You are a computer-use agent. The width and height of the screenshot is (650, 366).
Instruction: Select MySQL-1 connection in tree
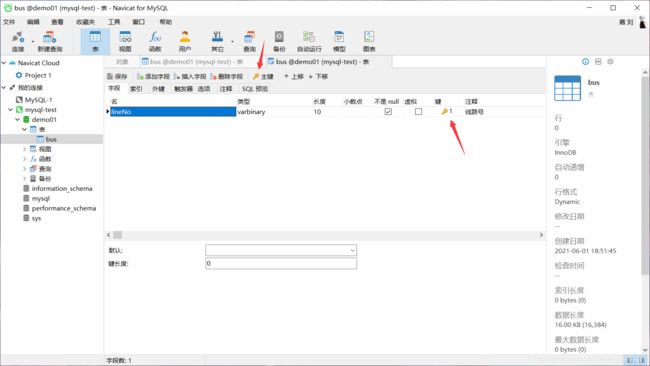38,100
